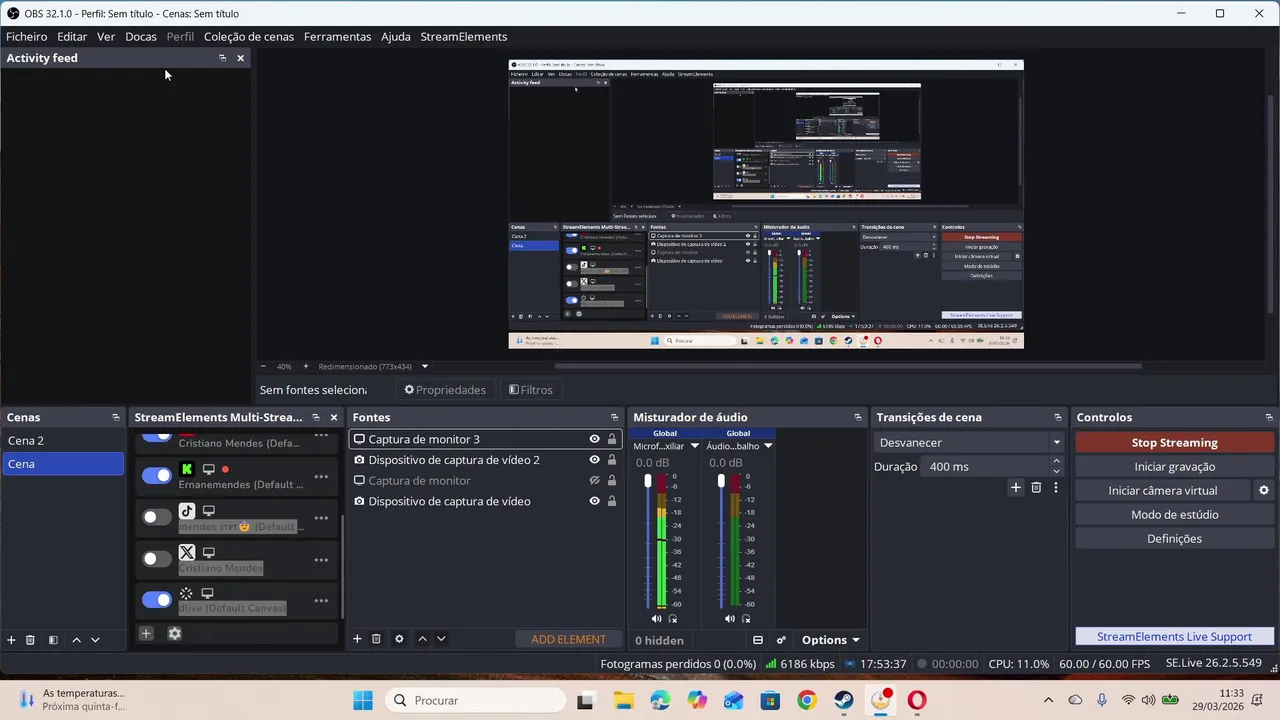Enable Cristiano Mendes X stream output
The width and height of the screenshot is (1280, 720).
click(157, 559)
